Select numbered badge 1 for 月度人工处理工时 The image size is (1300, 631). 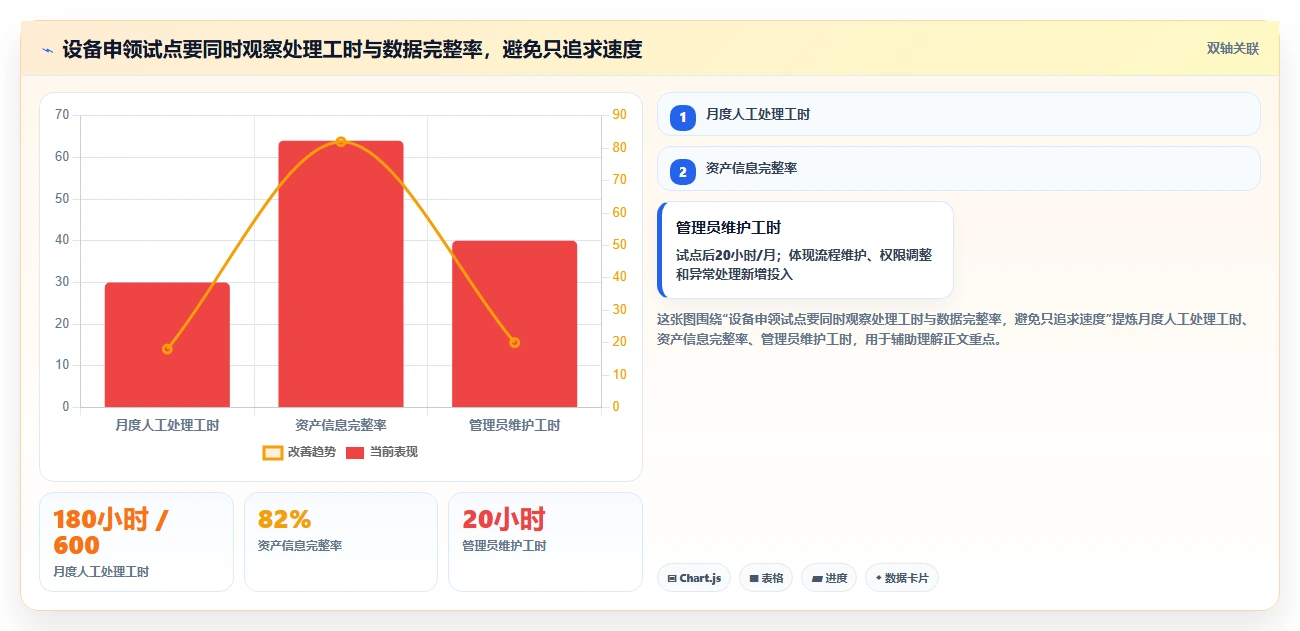click(682, 117)
